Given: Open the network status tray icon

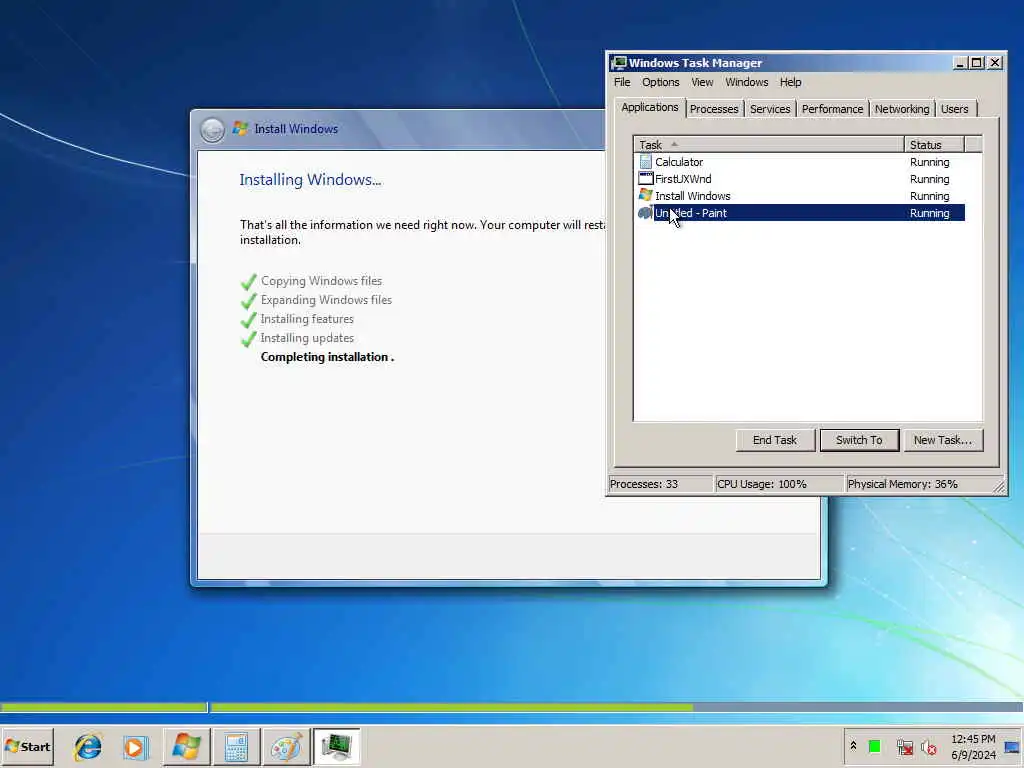Looking at the screenshot, I should tap(904, 746).
